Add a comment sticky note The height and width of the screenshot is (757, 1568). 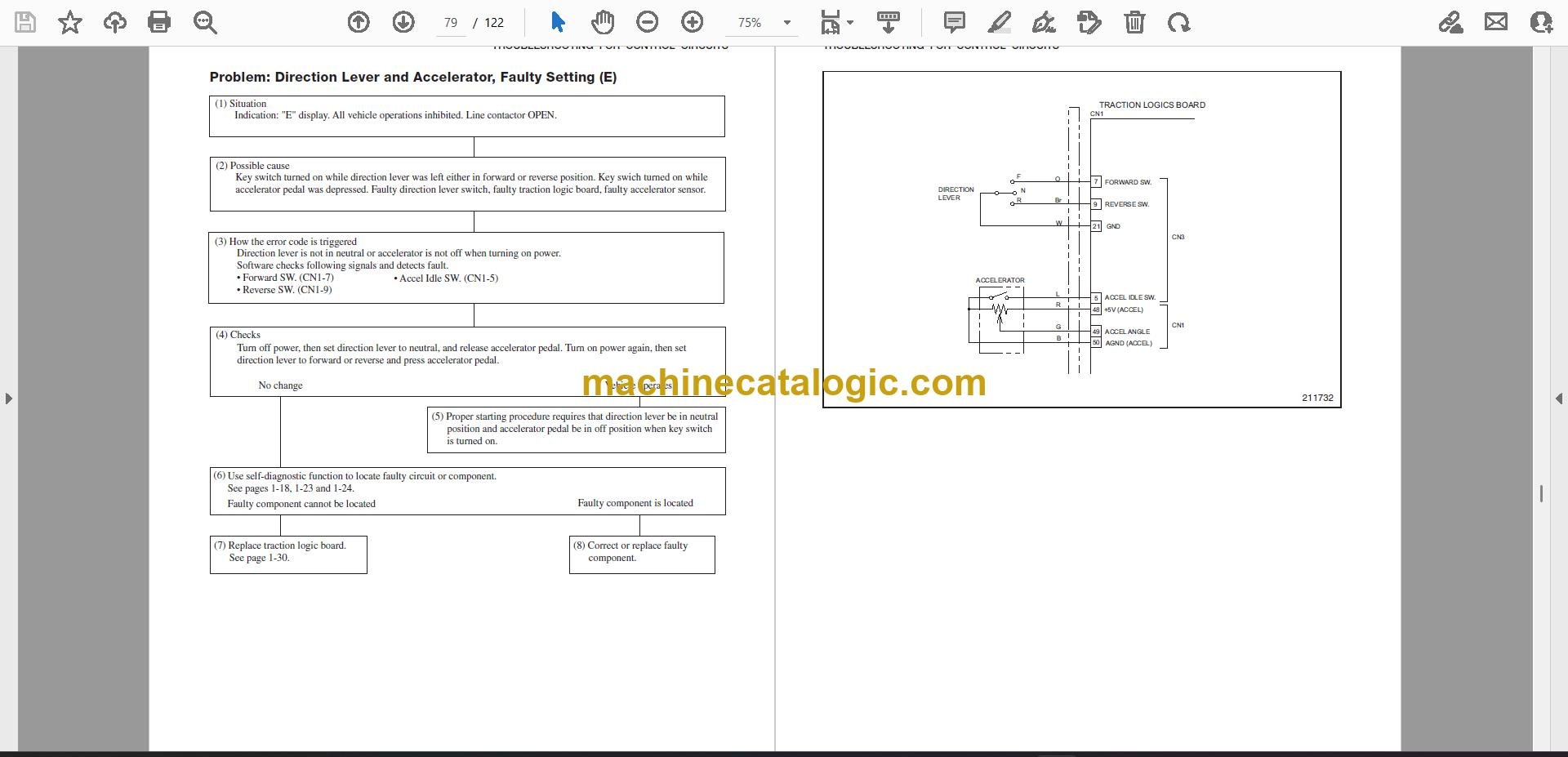tap(954, 22)
